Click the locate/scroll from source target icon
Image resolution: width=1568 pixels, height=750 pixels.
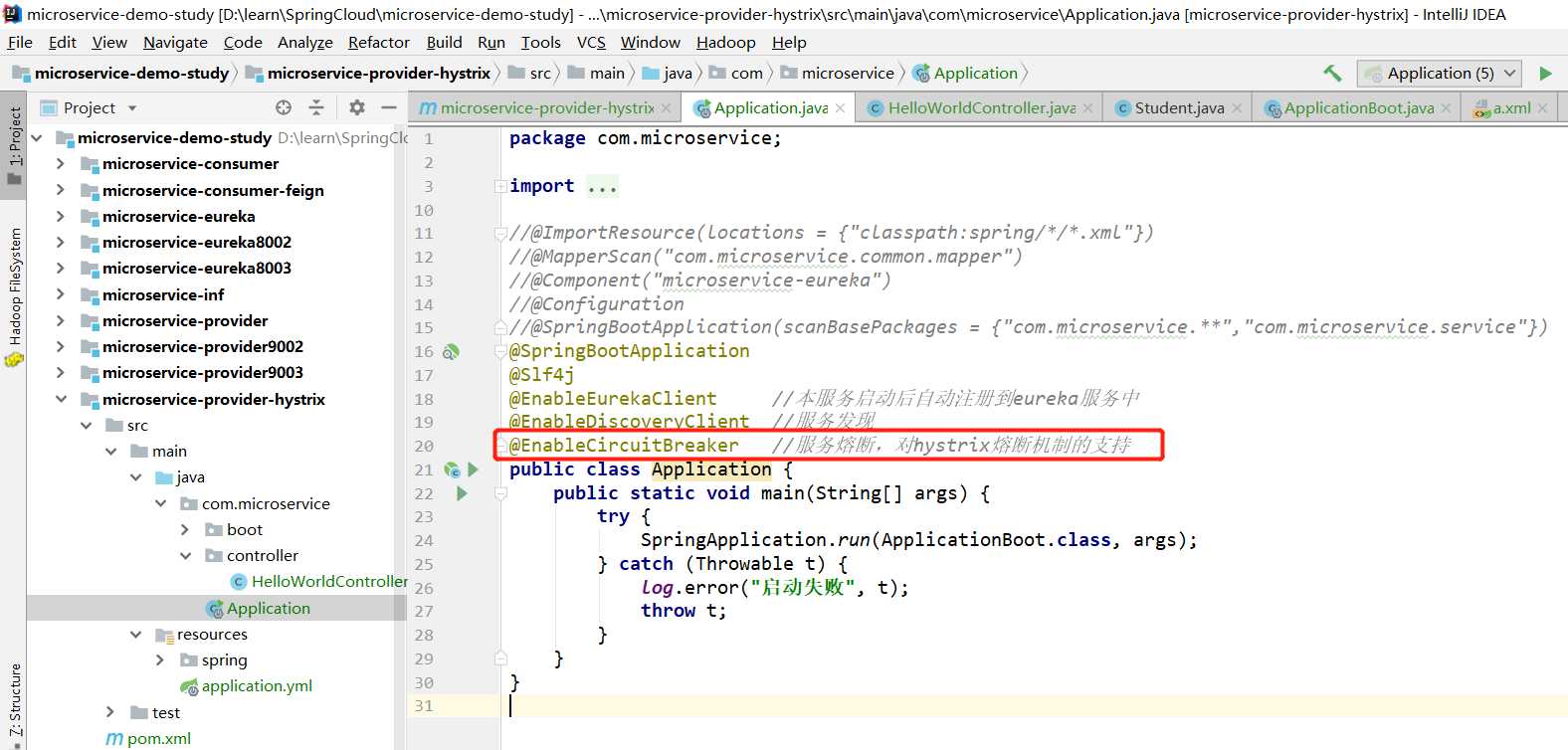tap(284, 107)
